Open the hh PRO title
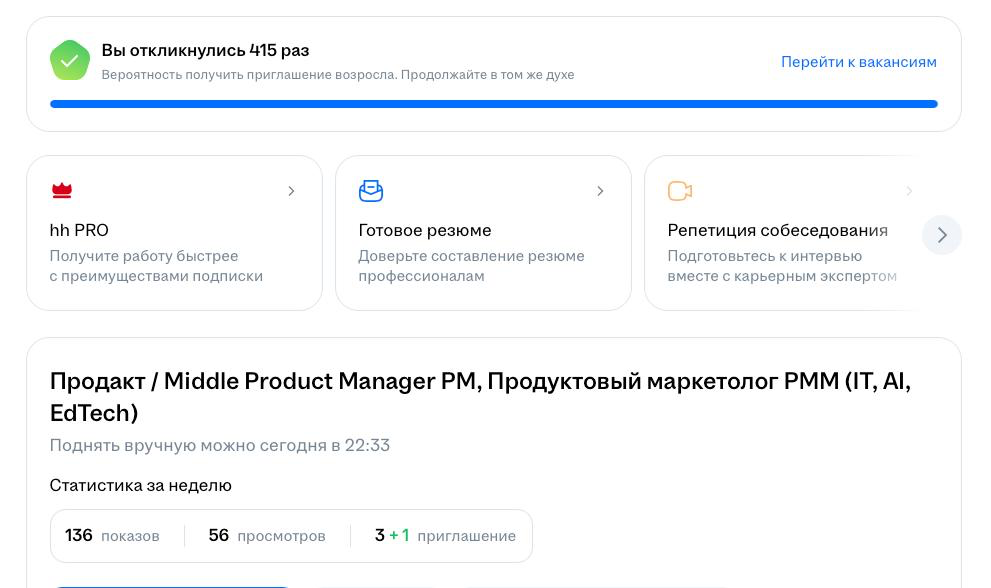The height and width of the screenshot is (588, 991). coord(79,230)
